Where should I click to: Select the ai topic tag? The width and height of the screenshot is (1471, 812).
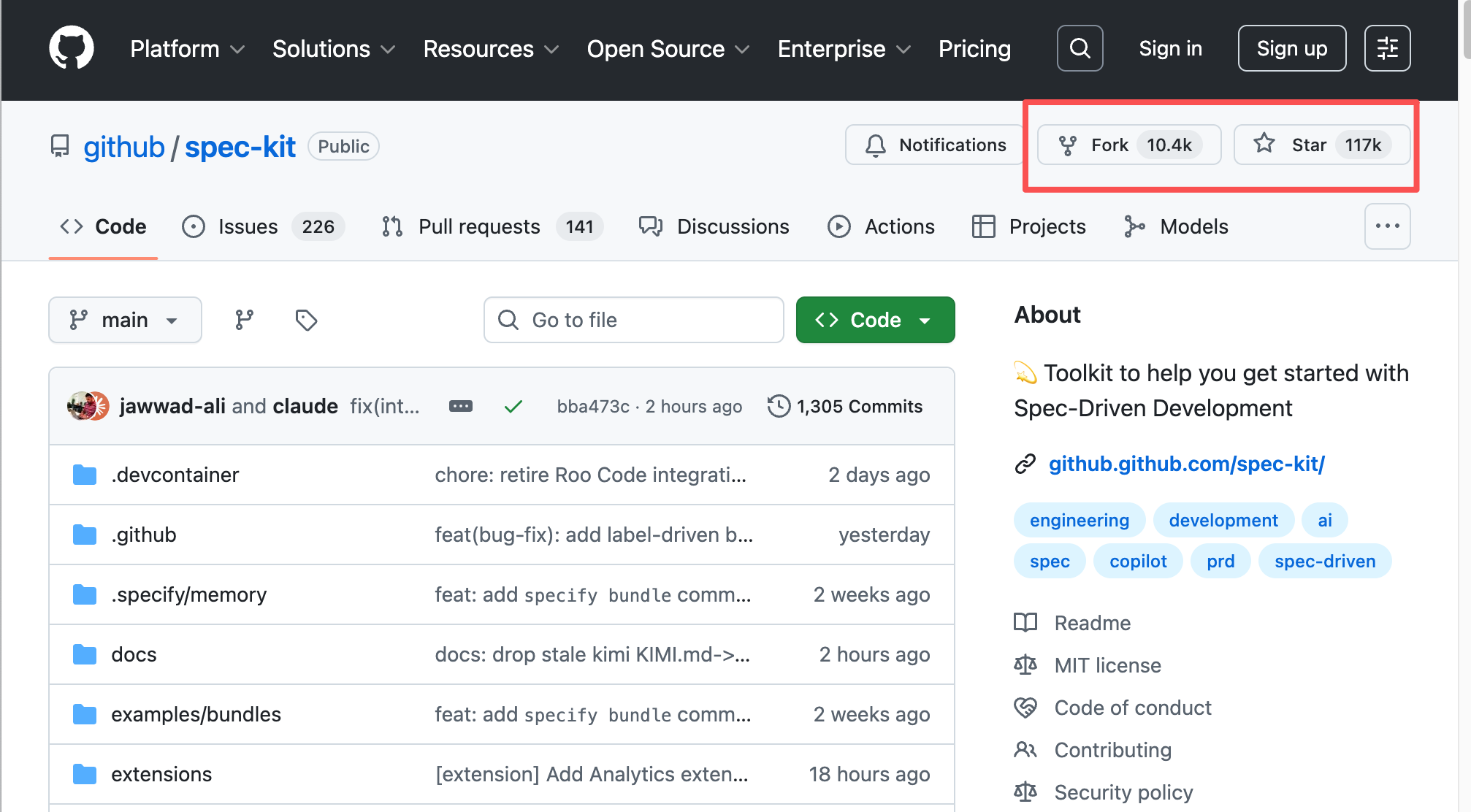(x=1325, y=520)
